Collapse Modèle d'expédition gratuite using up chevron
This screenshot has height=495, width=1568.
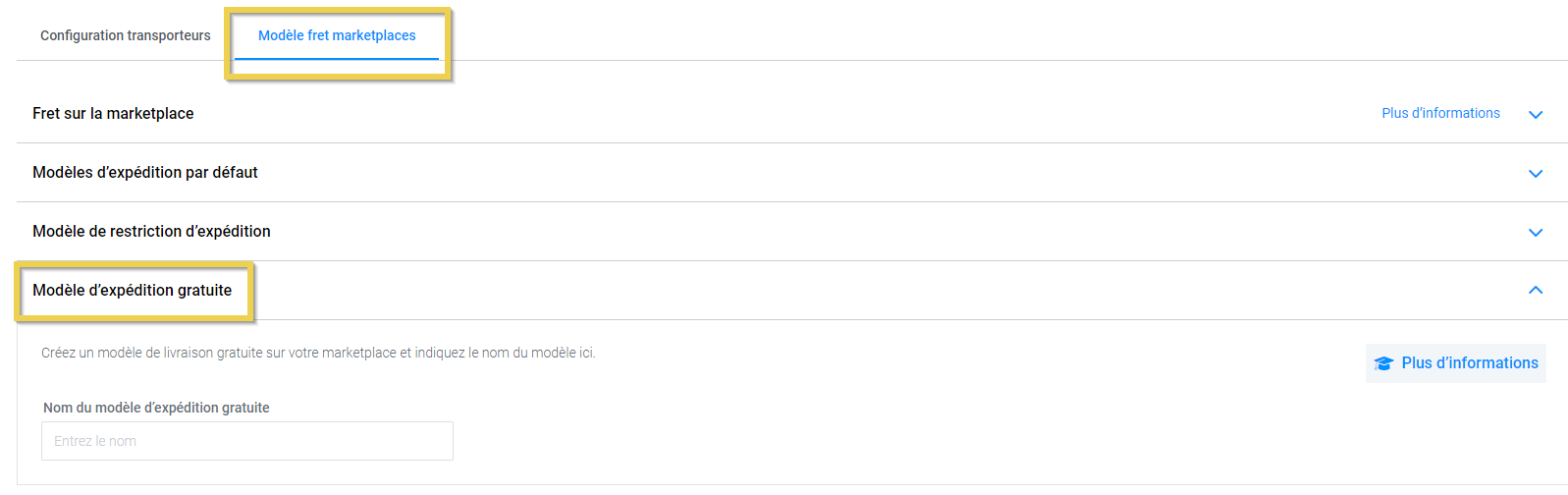[1536, 290]
